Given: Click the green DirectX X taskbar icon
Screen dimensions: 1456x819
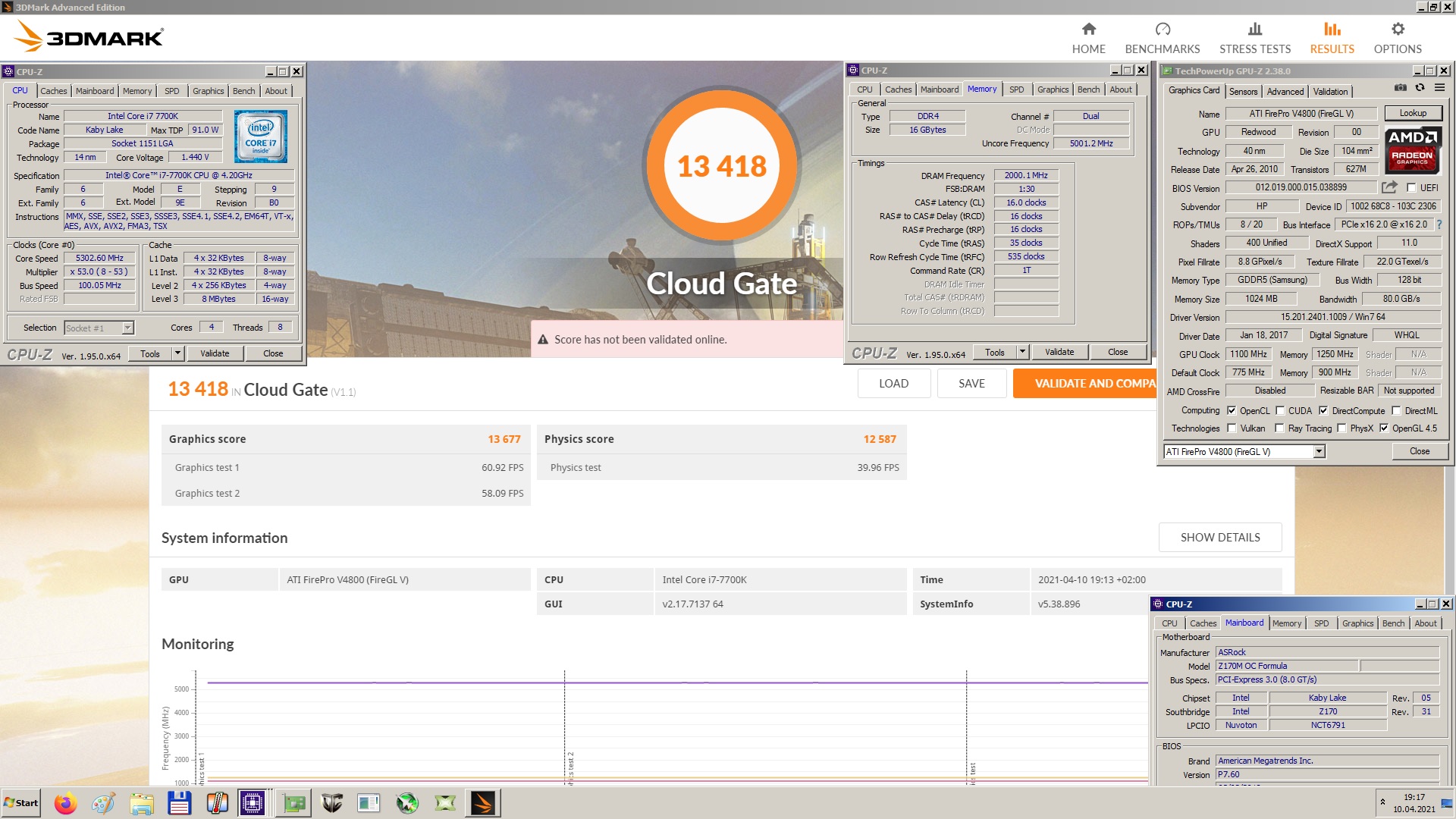Looking at the screenshot, I should (445, 803).
